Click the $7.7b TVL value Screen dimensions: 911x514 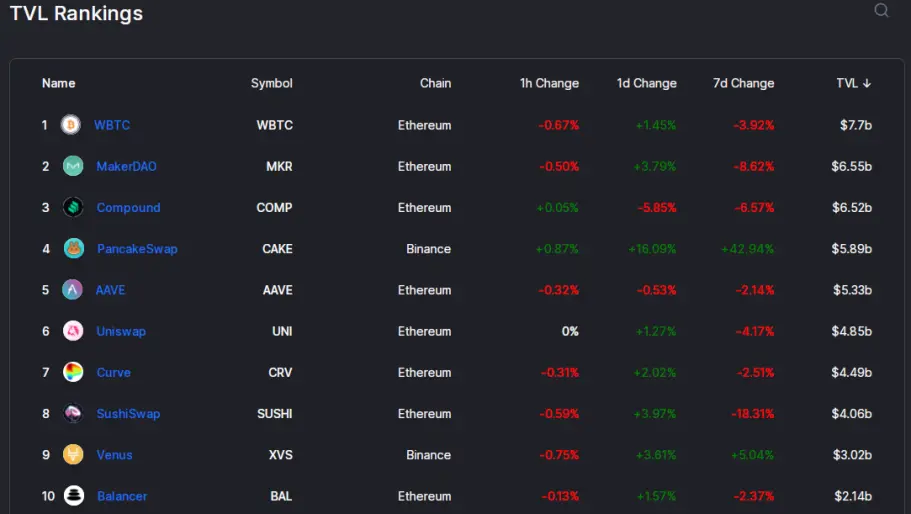click(x=856, y=125)
